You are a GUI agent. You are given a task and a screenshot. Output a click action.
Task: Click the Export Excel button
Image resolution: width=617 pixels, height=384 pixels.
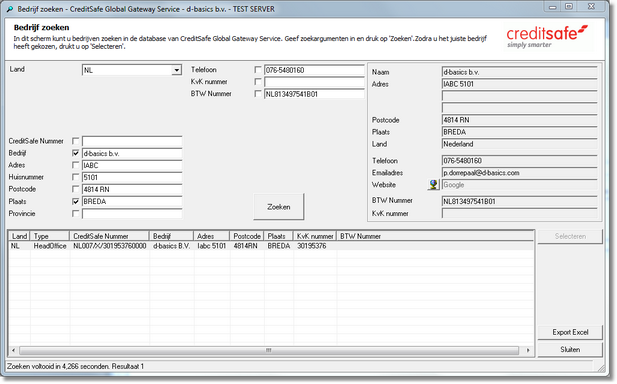click(x=570, y=332)
